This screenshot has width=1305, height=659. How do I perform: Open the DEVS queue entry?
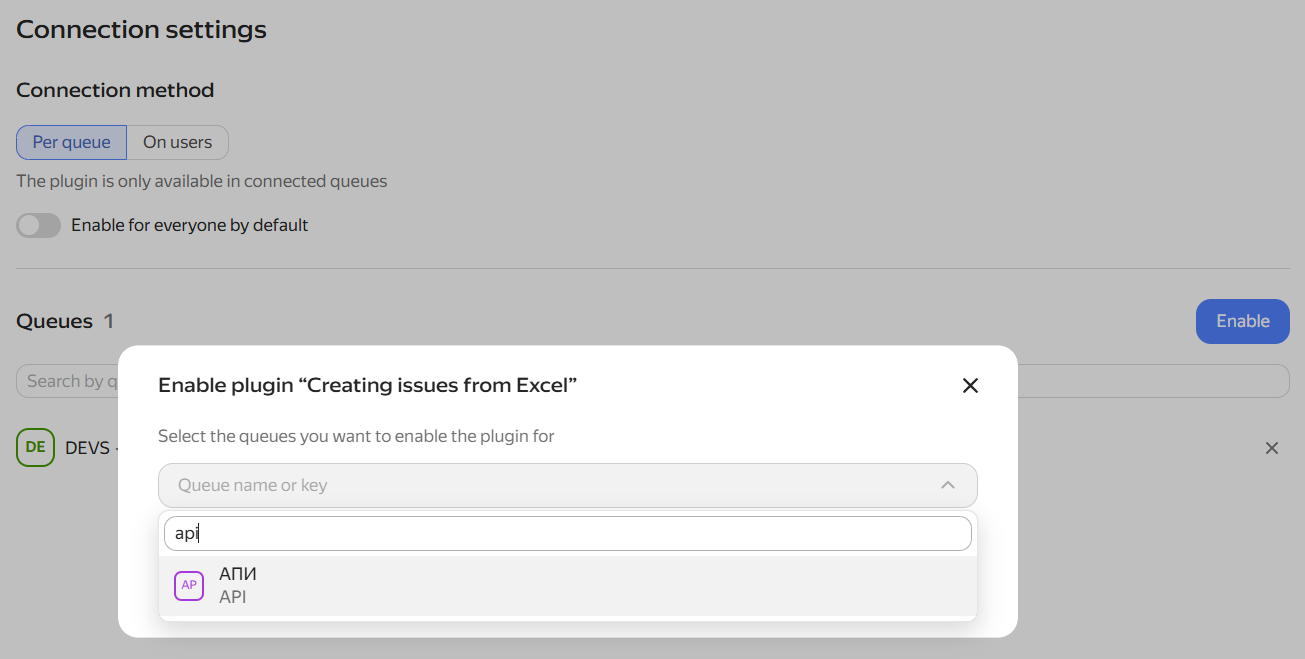coord(87,448)
